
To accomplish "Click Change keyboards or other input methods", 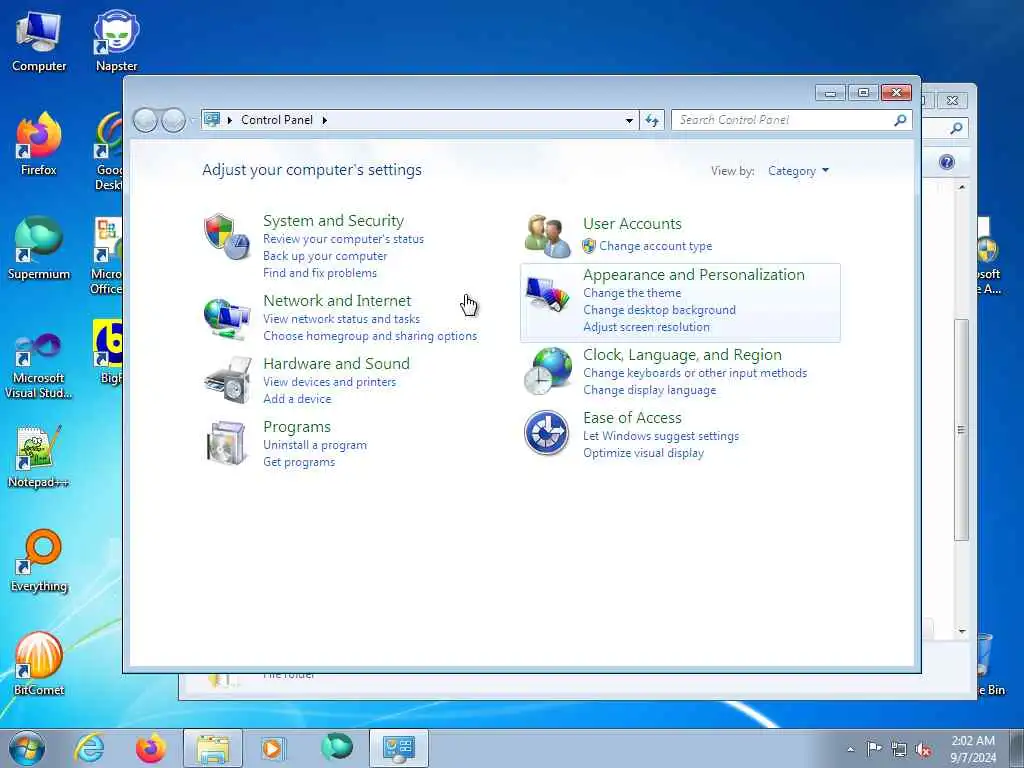I will 695,373.
